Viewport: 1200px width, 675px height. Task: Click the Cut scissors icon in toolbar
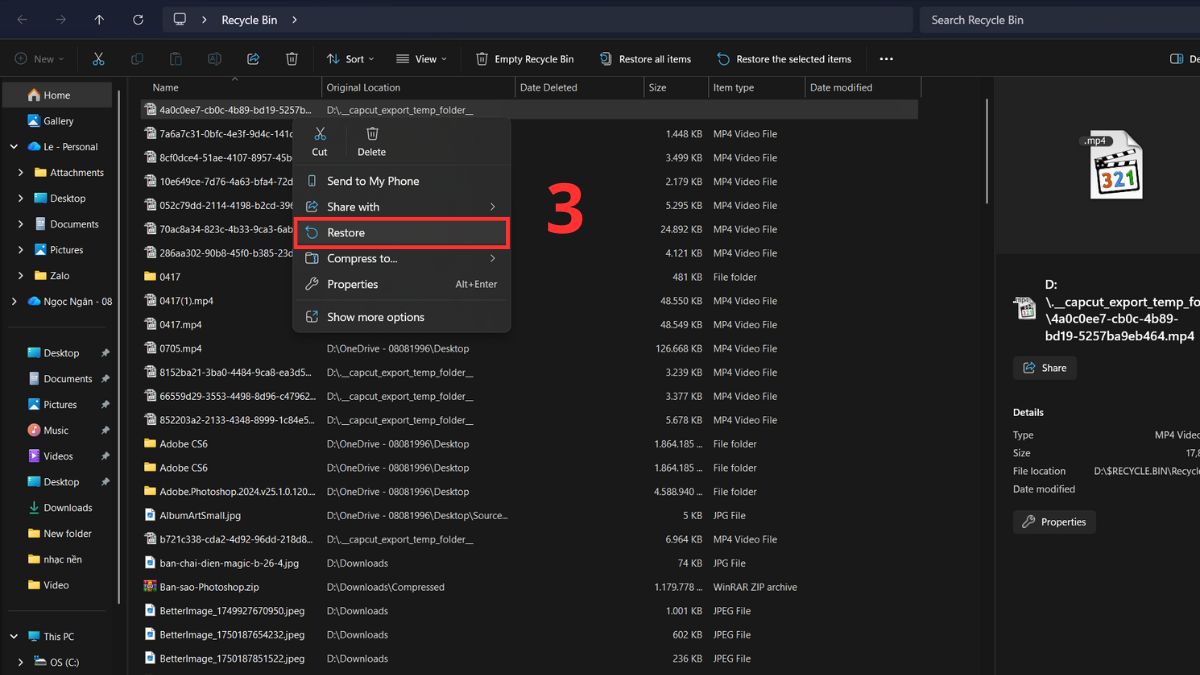(x=98, y=59)
